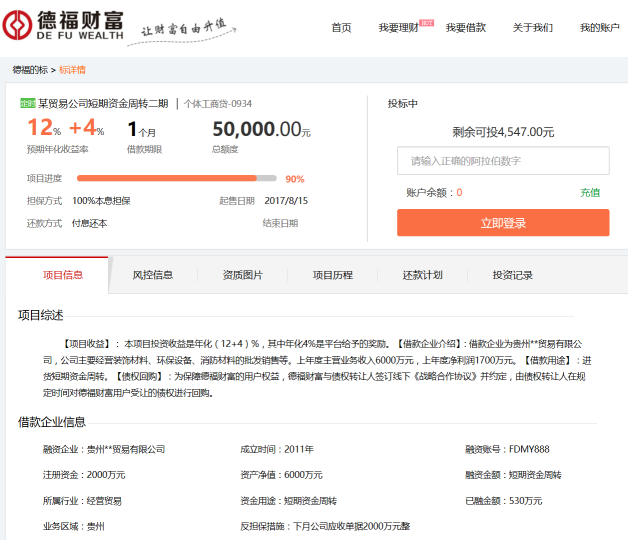Click the green badge beside project title
The height and width of the screenshot is (540, 628).
(x=28, y=103)
